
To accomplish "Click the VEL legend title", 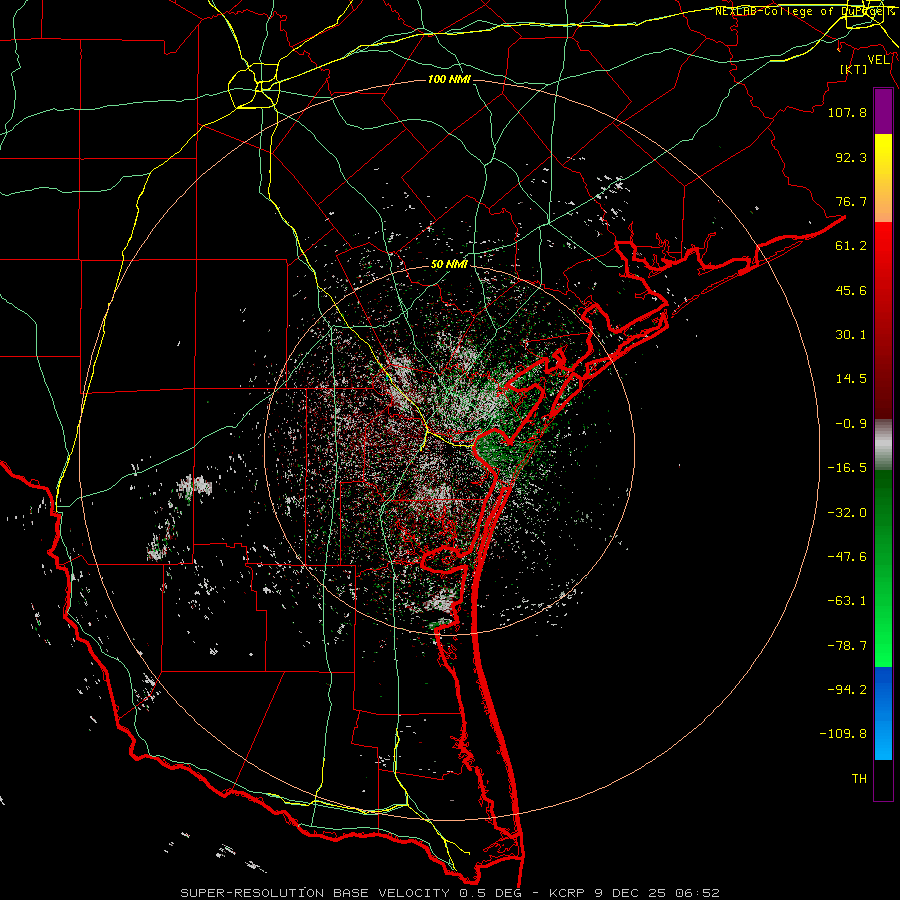I will [x=878, y=60].
